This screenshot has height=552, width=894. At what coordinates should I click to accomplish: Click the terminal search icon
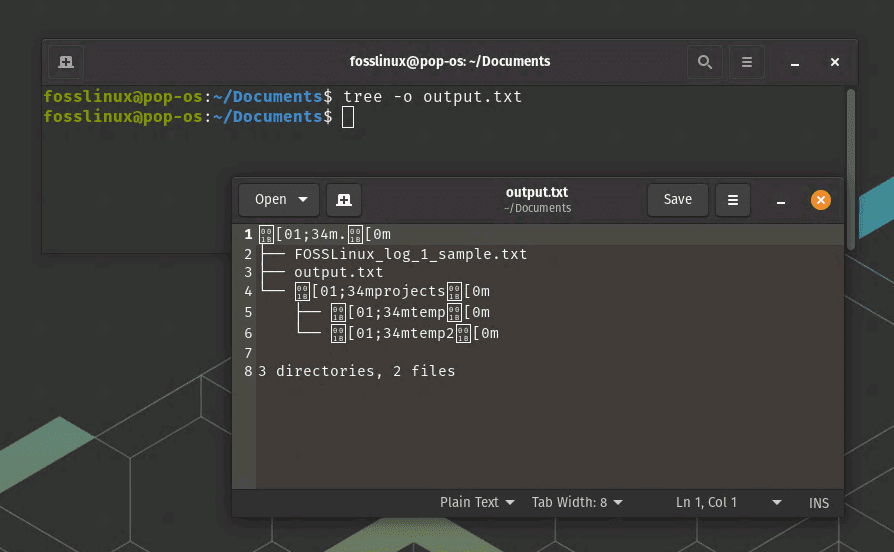click(x=705, y=62)
